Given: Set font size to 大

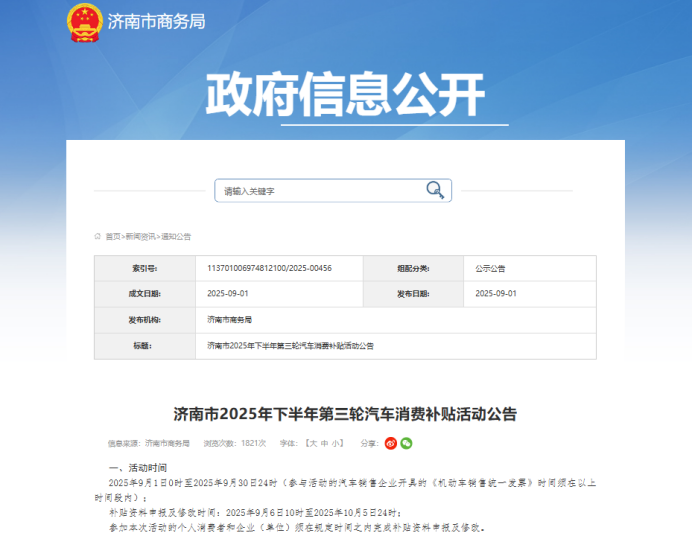Looking at the screenshot, I should tap(313, 443).
